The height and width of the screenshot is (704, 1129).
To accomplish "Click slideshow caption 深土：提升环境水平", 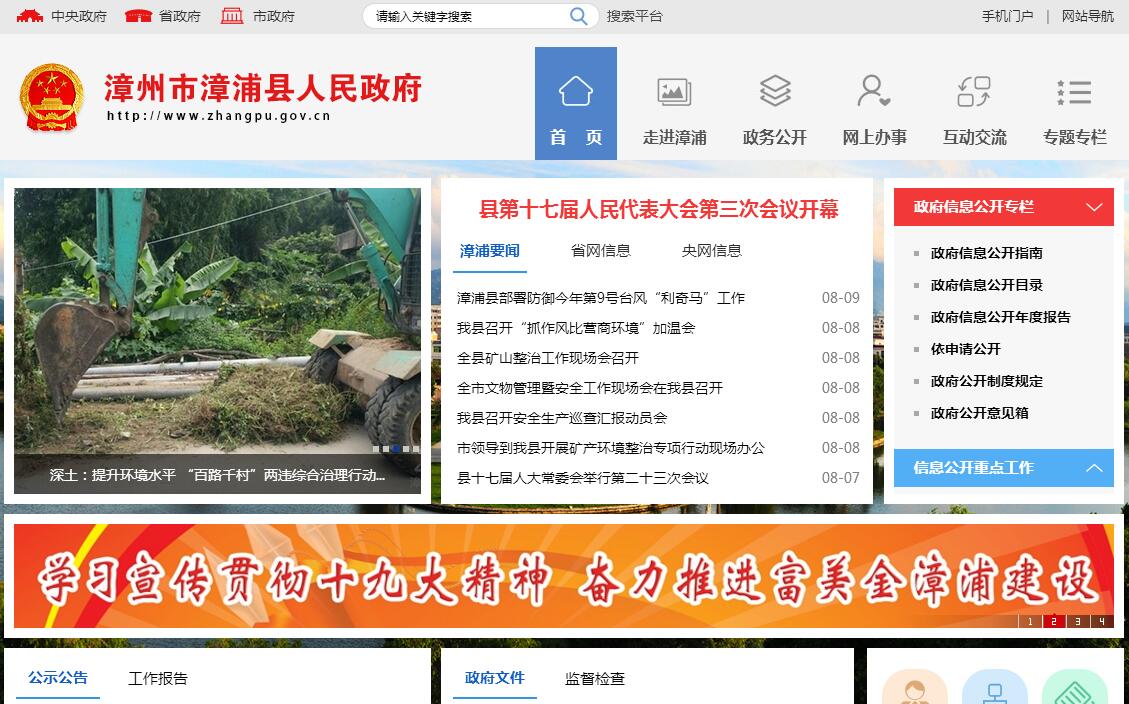I will (x=217, y=475).
